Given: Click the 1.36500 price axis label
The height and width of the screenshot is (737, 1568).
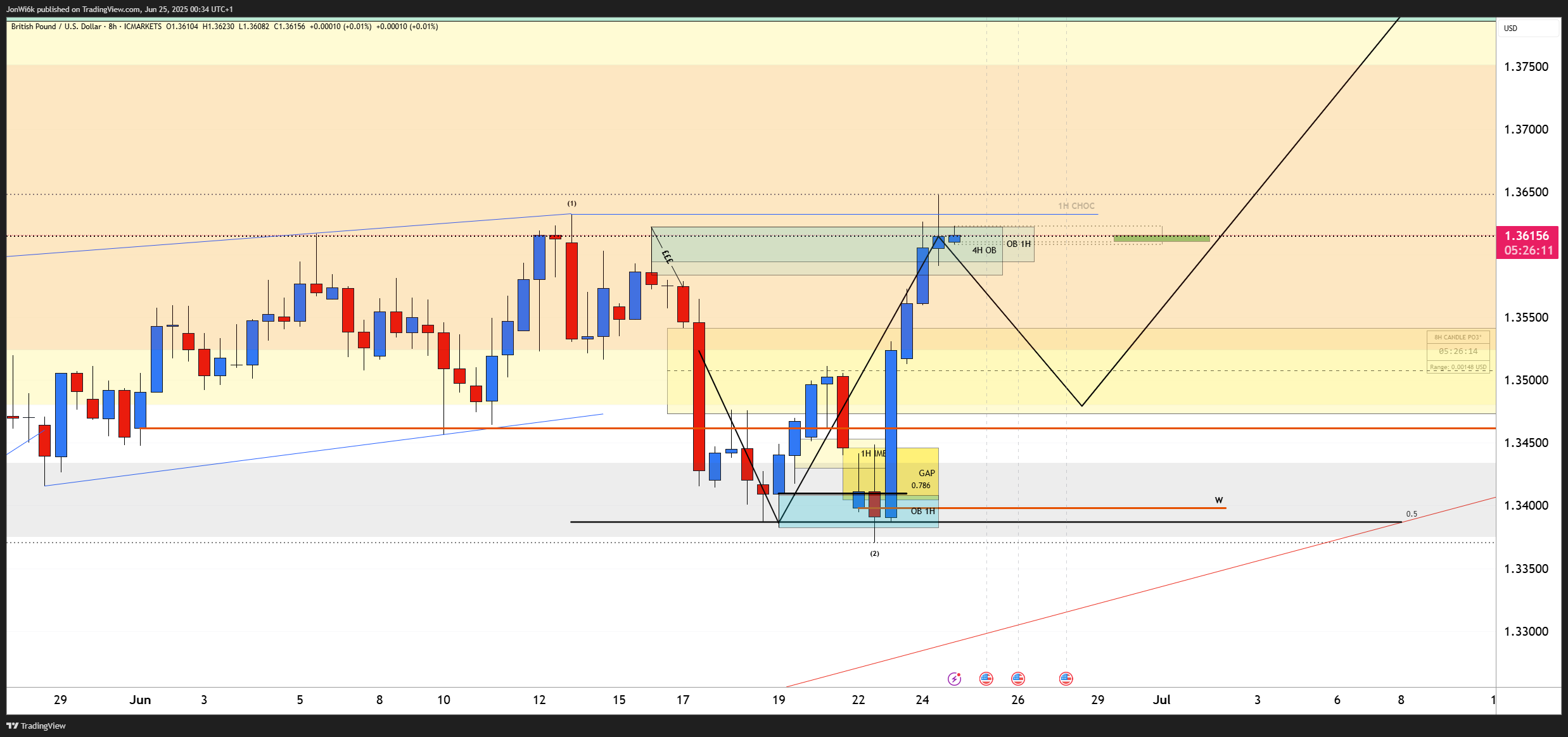Looking at the screenshot, I should click(x=1526, y=192).
